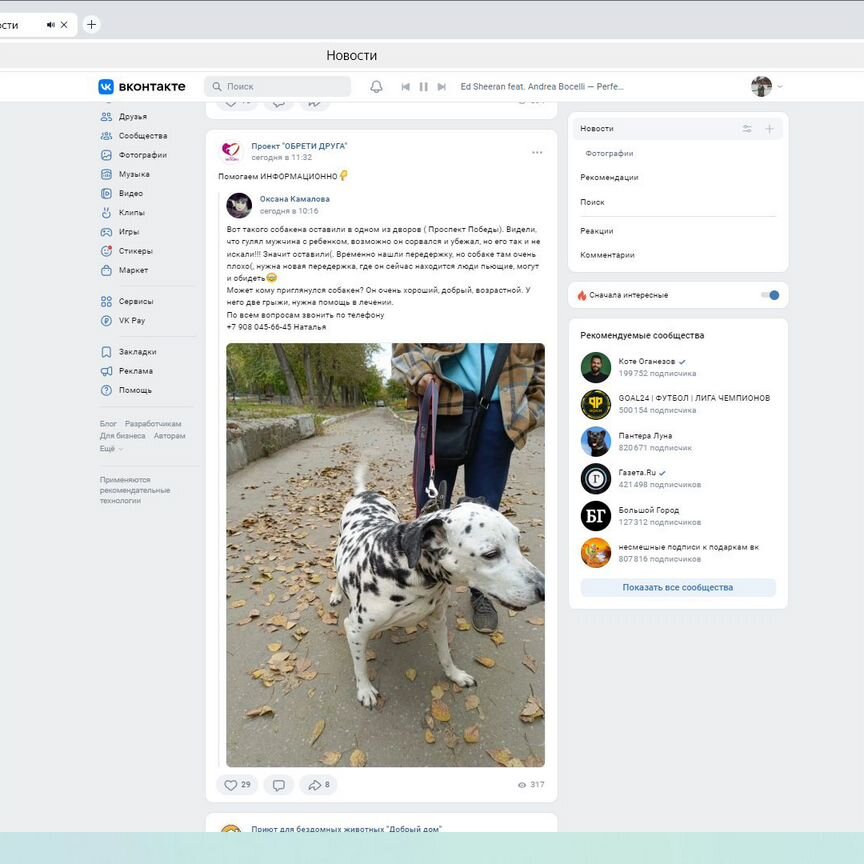Click the VKontakte logo
864x864 pixels.
[x=142, y=87]
